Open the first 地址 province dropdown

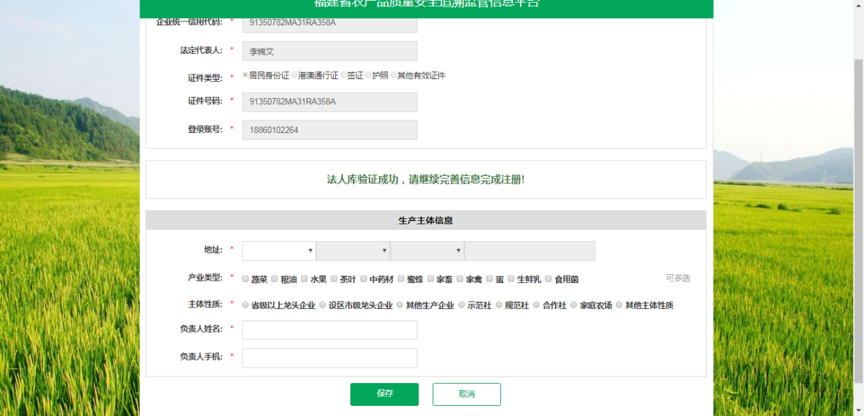click(278, 251)
